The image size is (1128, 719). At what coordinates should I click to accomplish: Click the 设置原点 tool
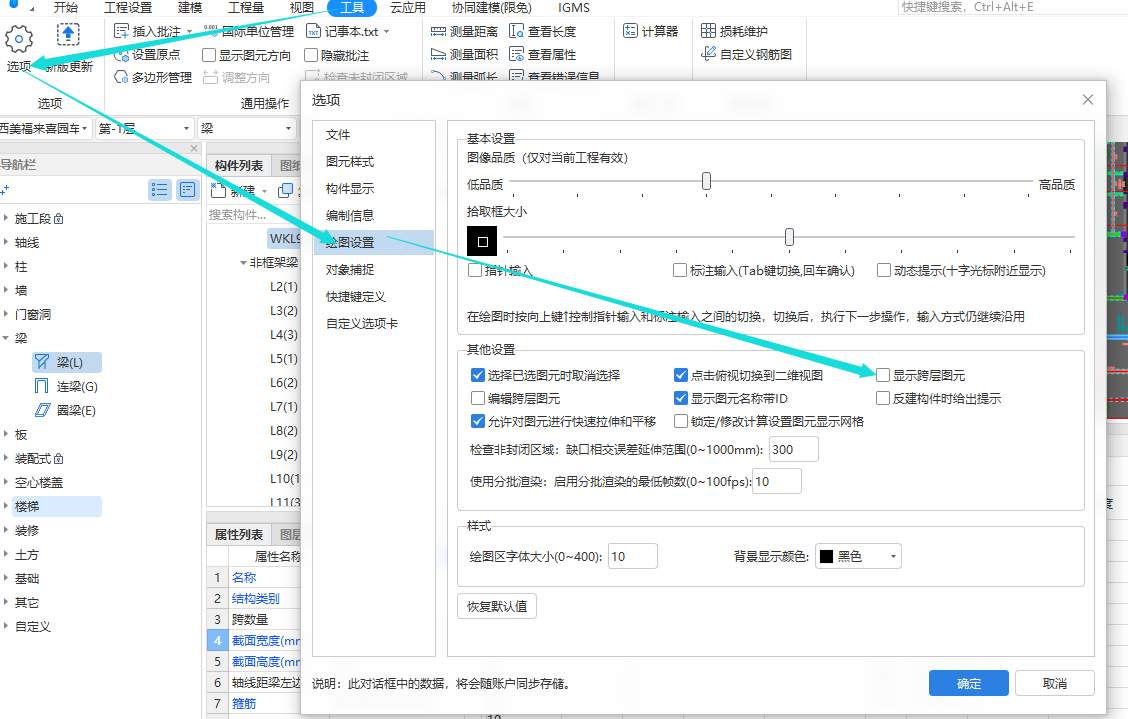tap(147, 55)
